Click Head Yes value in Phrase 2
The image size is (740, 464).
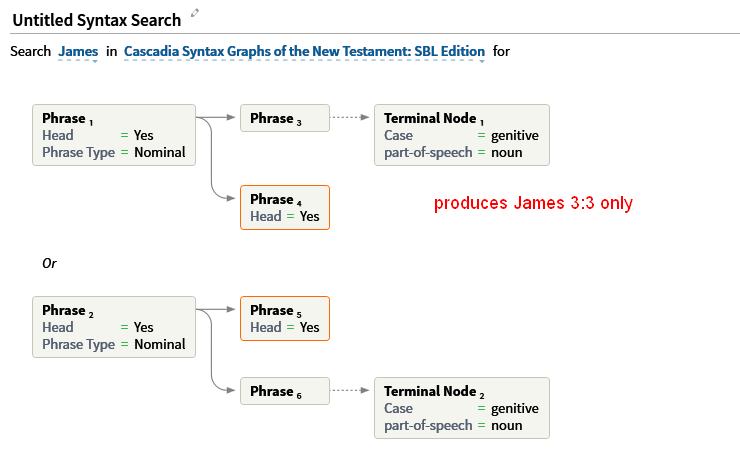143,327
